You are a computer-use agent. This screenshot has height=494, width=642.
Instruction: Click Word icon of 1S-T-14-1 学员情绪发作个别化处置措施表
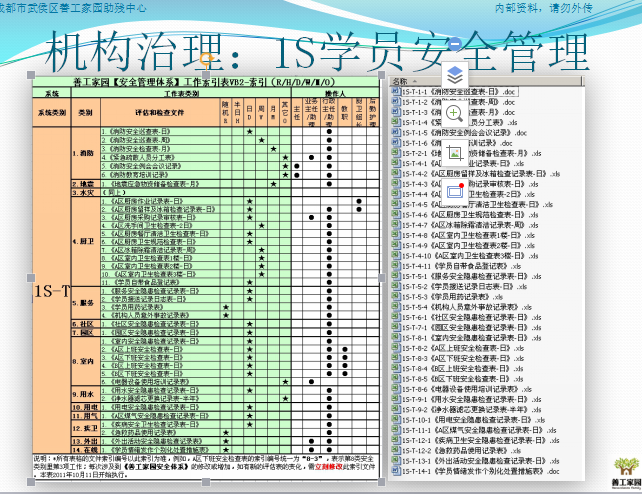tap(396, 471)
